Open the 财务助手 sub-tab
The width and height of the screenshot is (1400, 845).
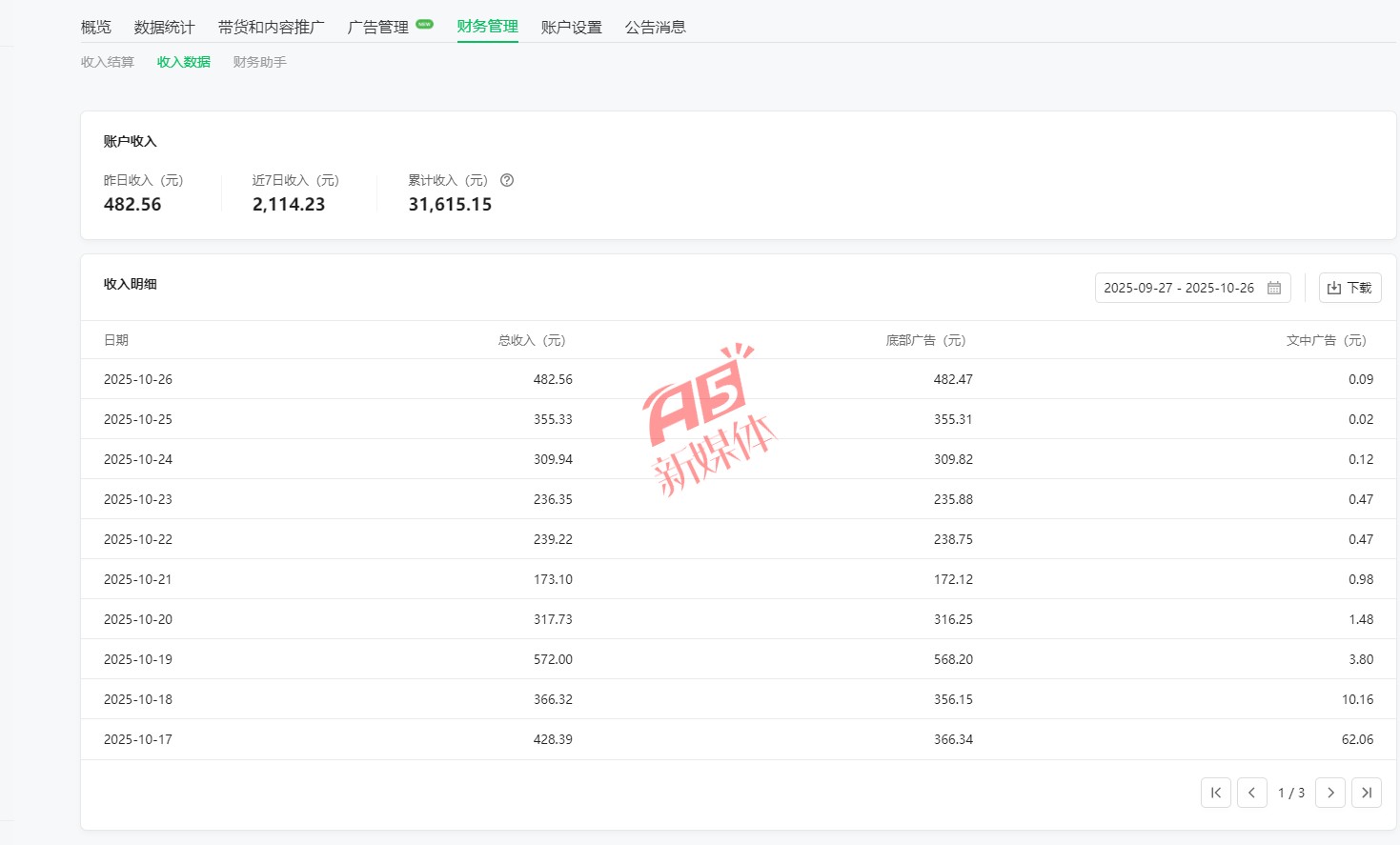[259, 62]
